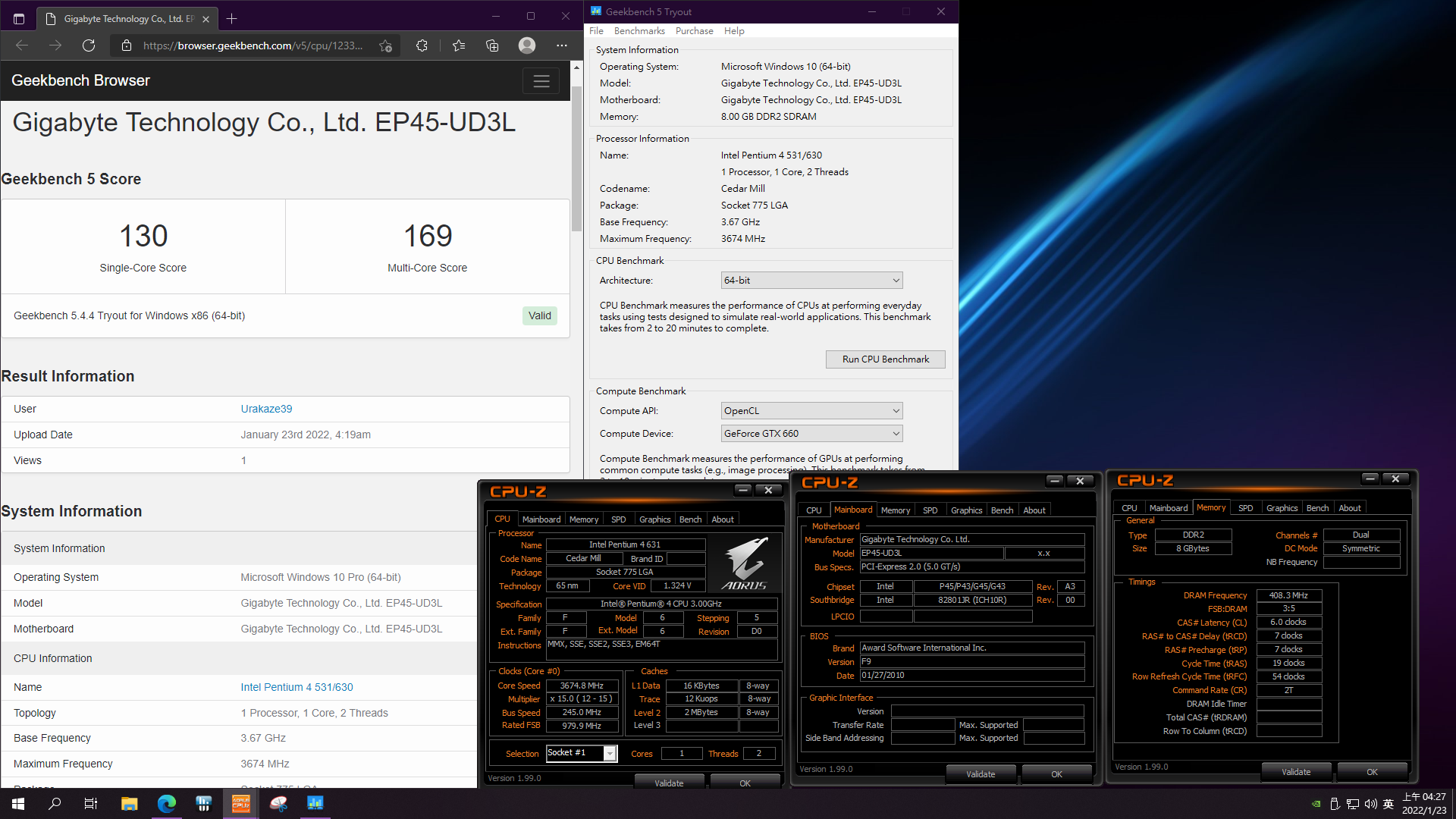1456x819 pixels.
Task: Select CPU tab in right CPU-Z window
Action: [x=1129, y=508]
